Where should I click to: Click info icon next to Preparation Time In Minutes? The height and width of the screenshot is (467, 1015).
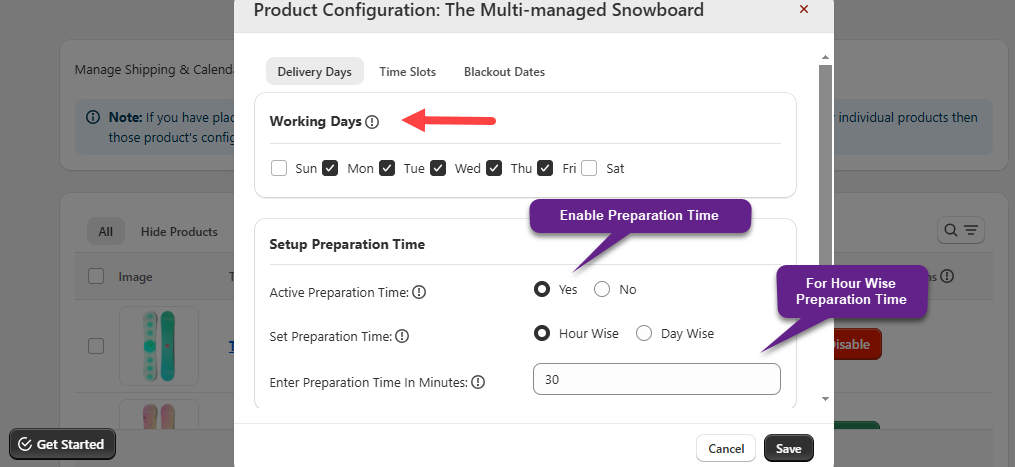coord(478,382)
